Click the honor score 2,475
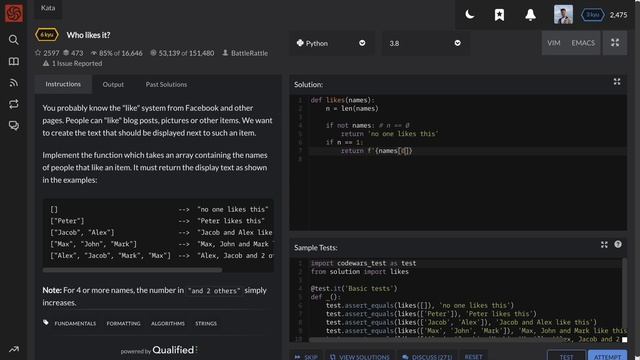 click(618, 15)
